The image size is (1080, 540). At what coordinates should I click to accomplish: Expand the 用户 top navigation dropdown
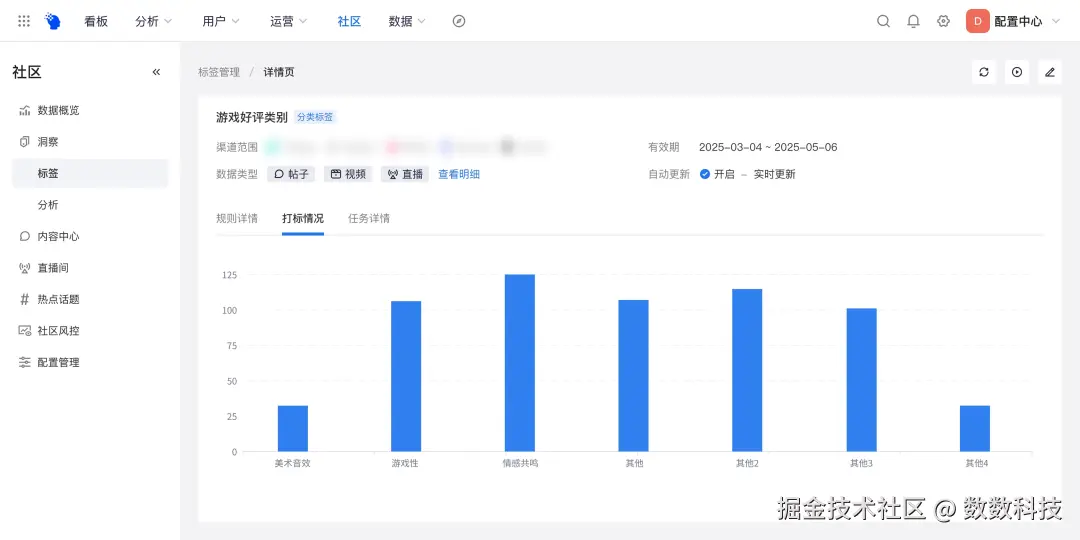(221, 21)
